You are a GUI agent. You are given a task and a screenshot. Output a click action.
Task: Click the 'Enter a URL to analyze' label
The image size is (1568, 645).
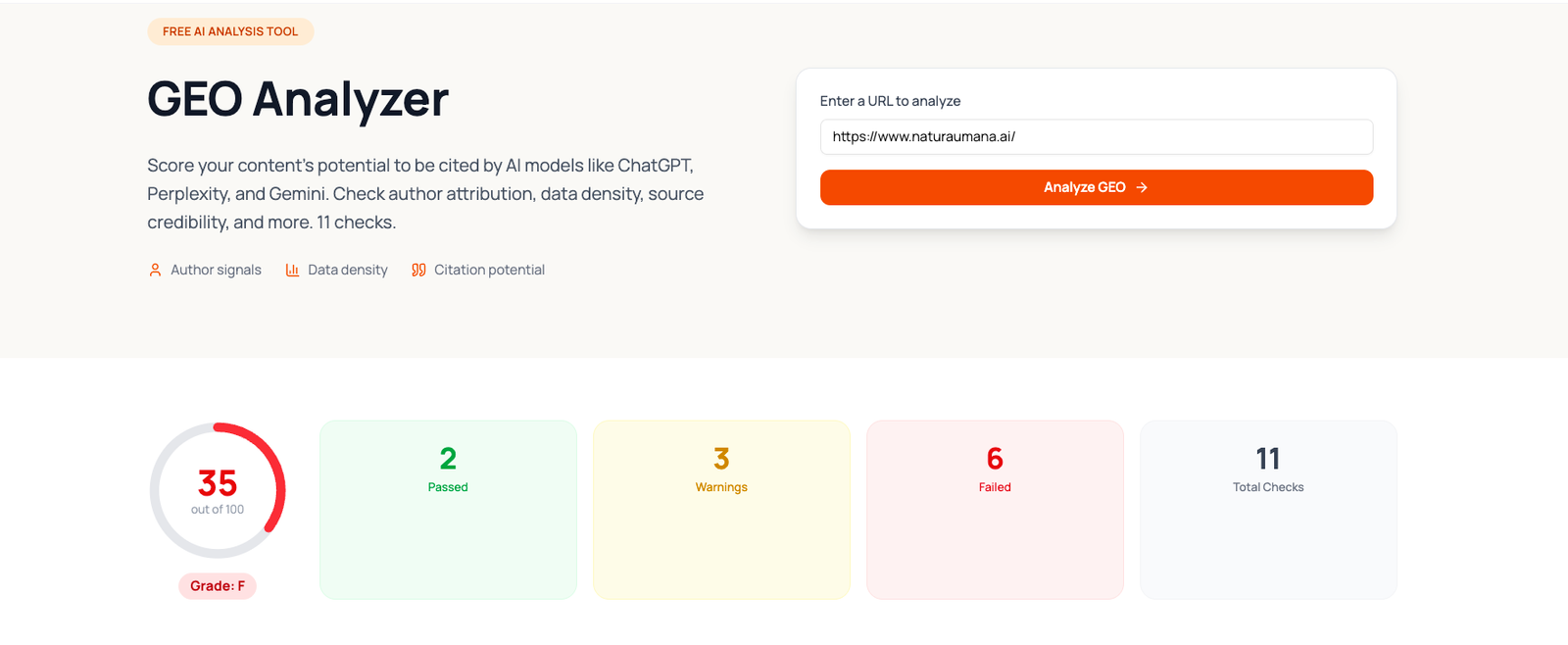point(890,101)
